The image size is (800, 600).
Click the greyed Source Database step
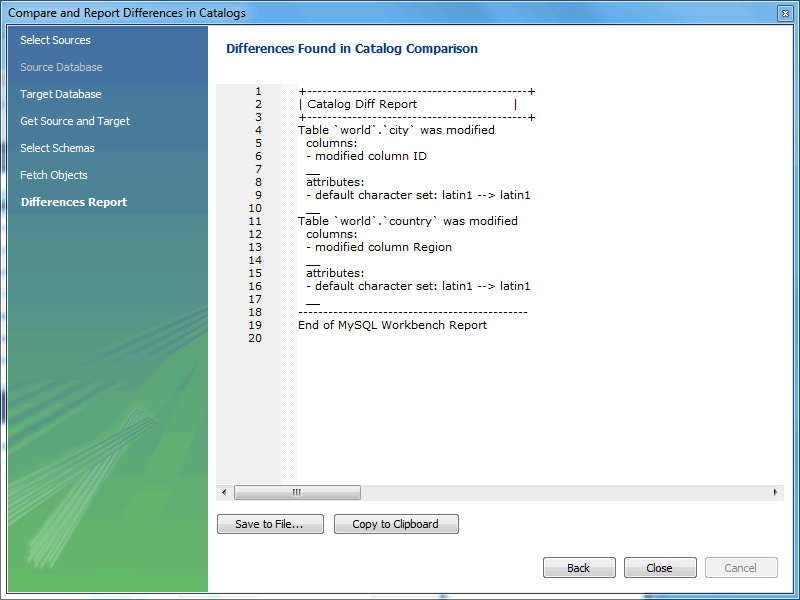coord(61,67)
